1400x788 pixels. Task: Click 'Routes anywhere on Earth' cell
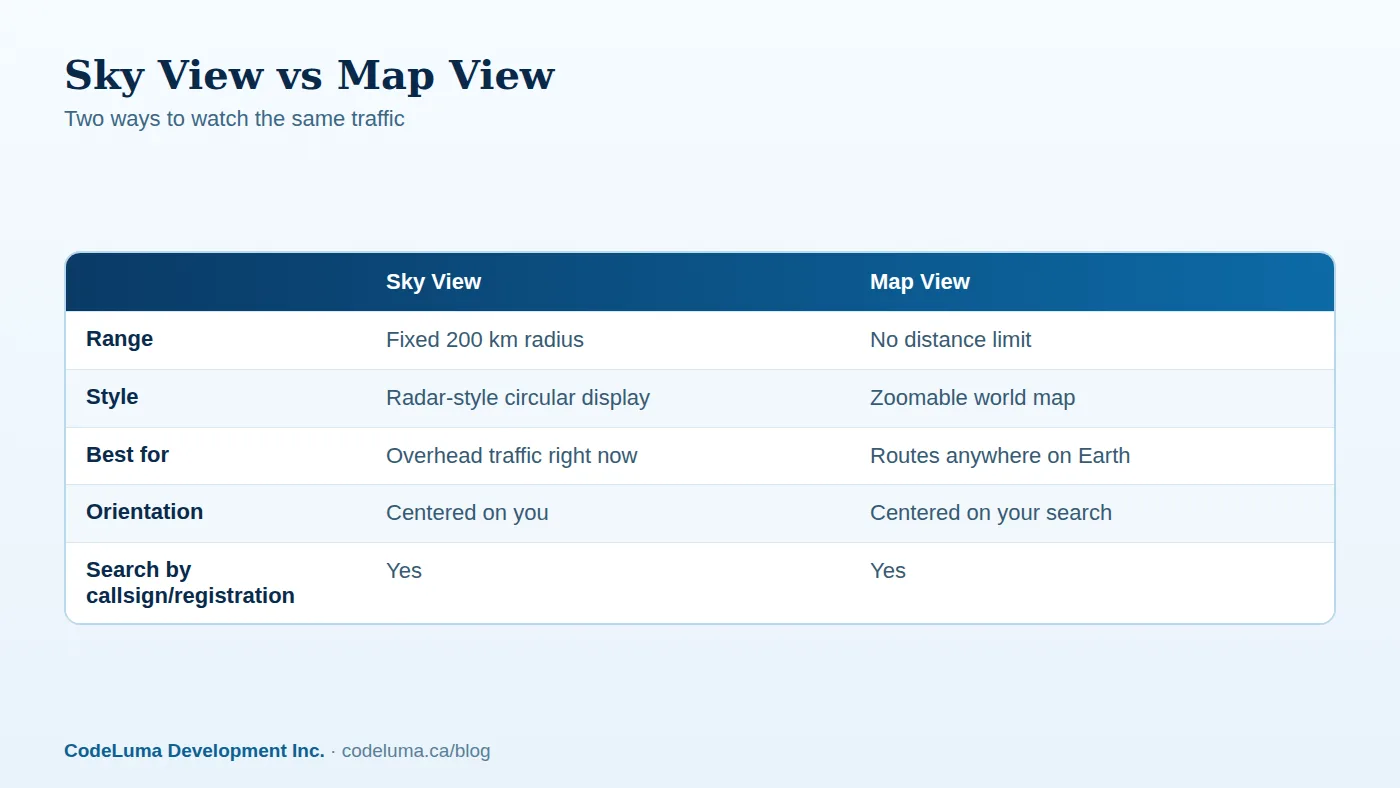[1000, 456]
